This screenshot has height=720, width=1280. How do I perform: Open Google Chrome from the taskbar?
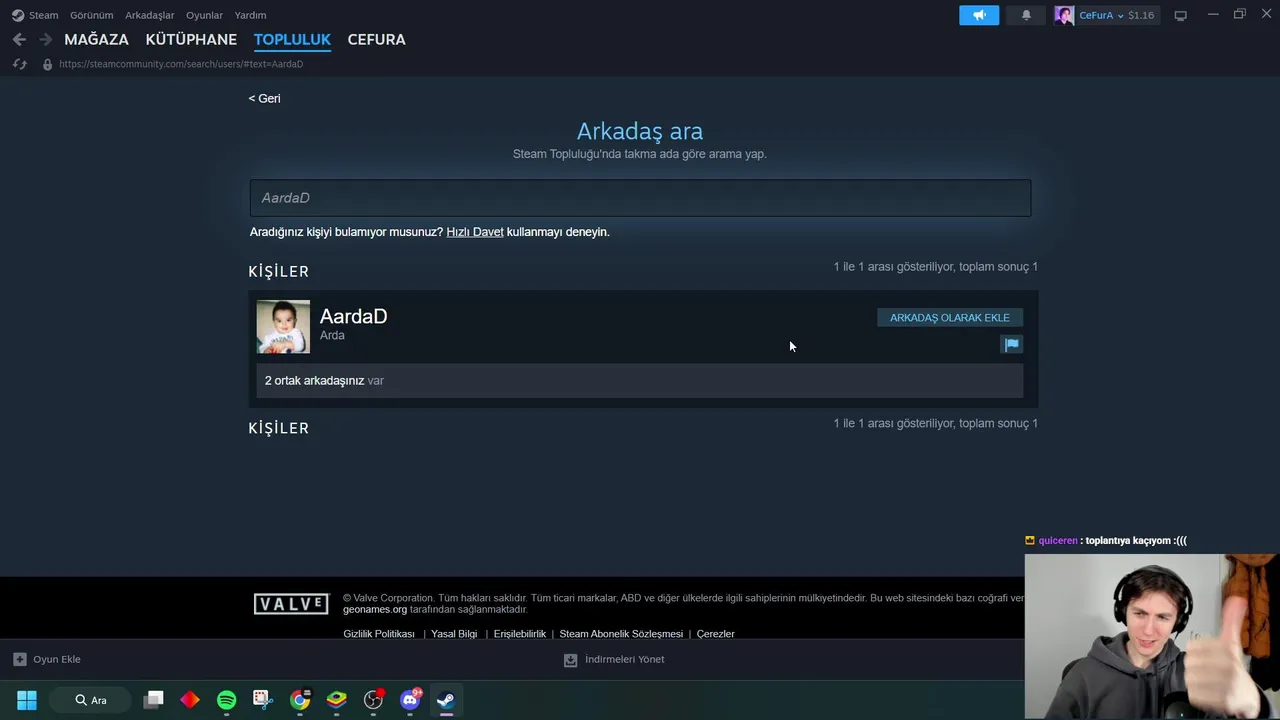point(300,700)
